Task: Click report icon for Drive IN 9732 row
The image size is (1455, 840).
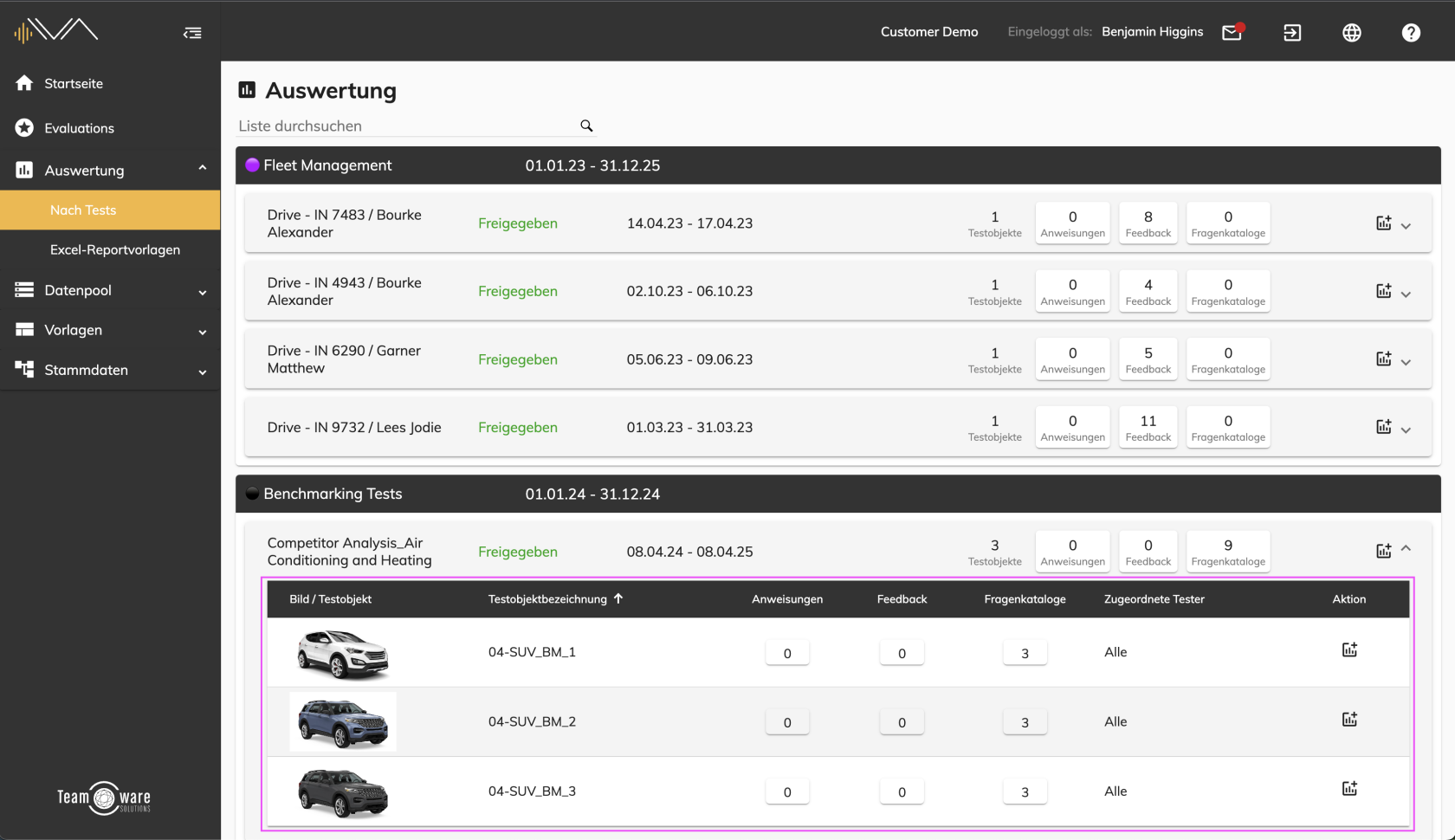Action: pos(1384,427)
